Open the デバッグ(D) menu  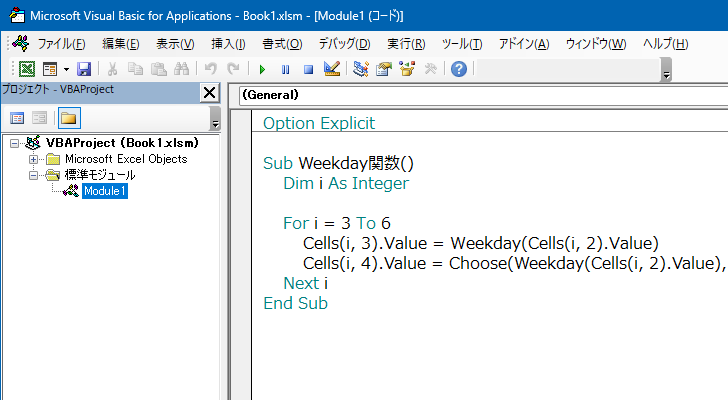[344, 44]
